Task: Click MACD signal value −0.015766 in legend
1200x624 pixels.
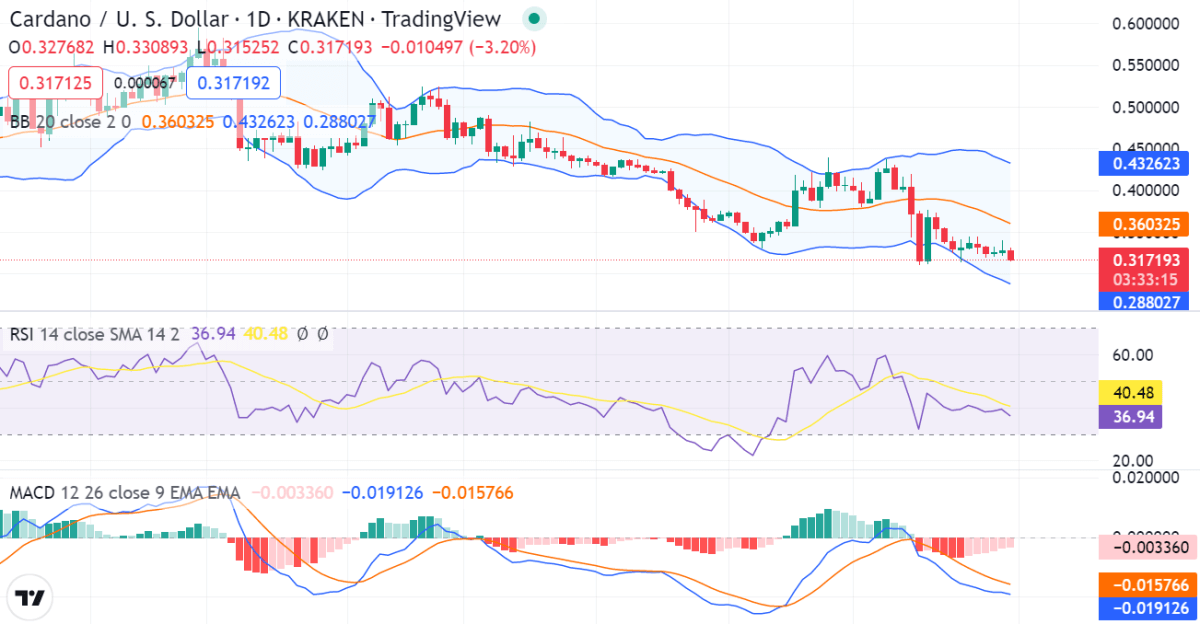Action: [x=474, y=492]
